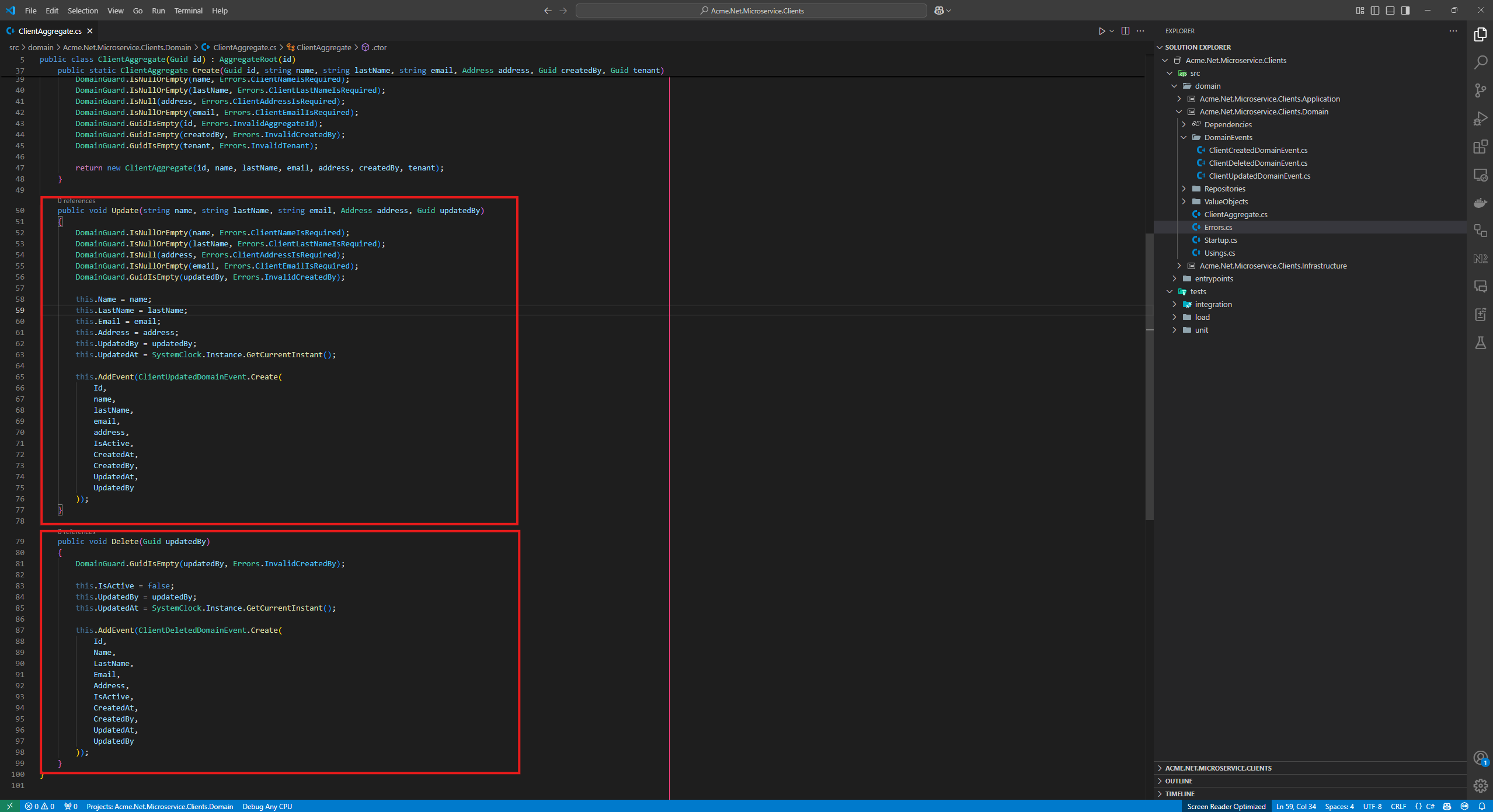Open notifications bell in status bar
This screenshot has height=812, width=1493.
(1481, 806)
